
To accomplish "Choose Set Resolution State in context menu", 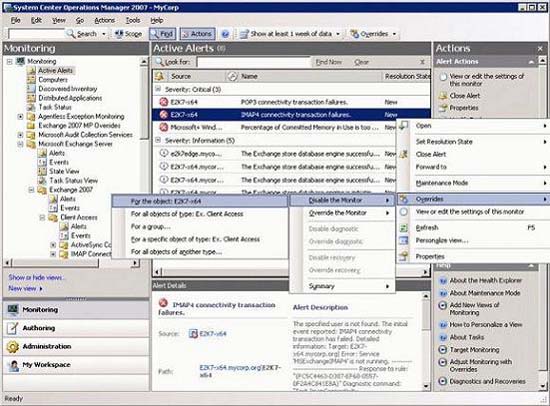I will pos(474,142).
